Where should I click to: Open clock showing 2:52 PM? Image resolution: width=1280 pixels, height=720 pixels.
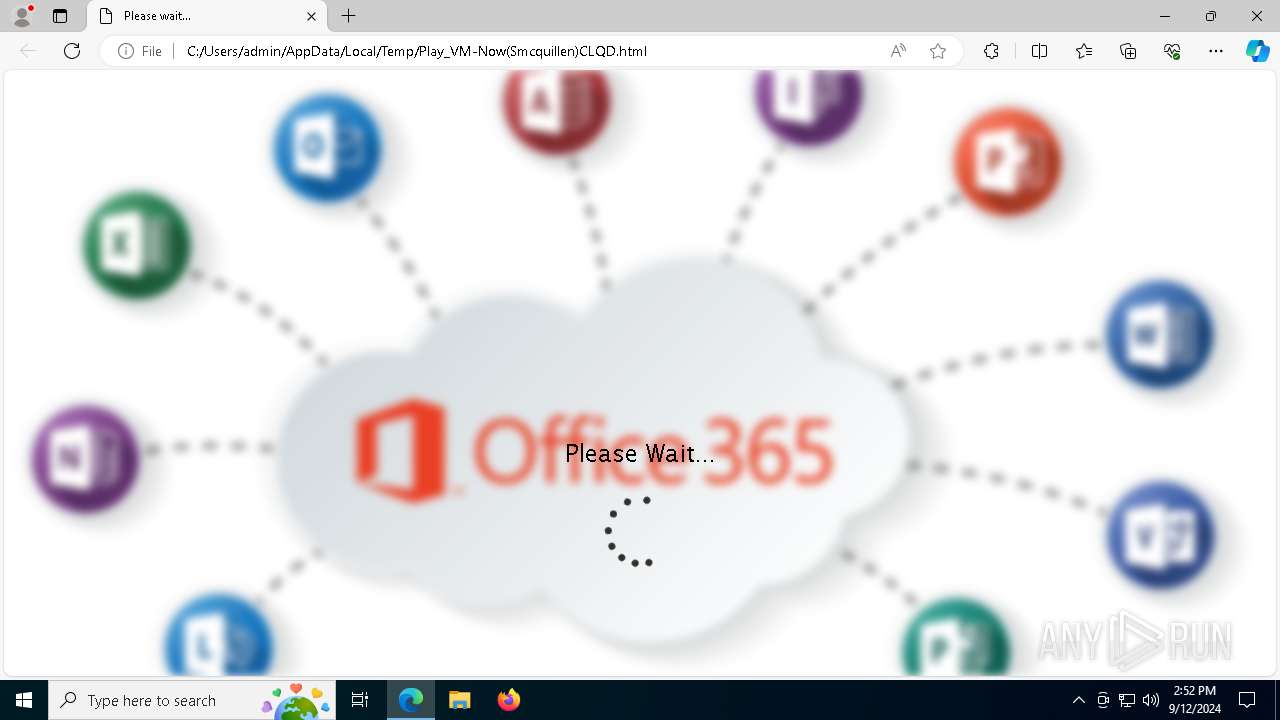(1194, 700)
